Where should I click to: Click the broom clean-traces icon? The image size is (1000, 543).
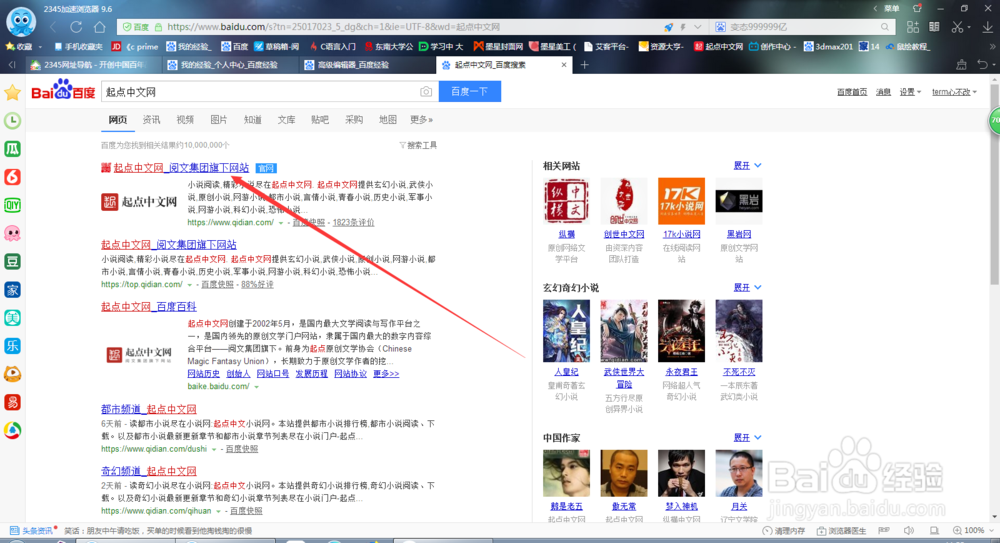click(961, 64)
